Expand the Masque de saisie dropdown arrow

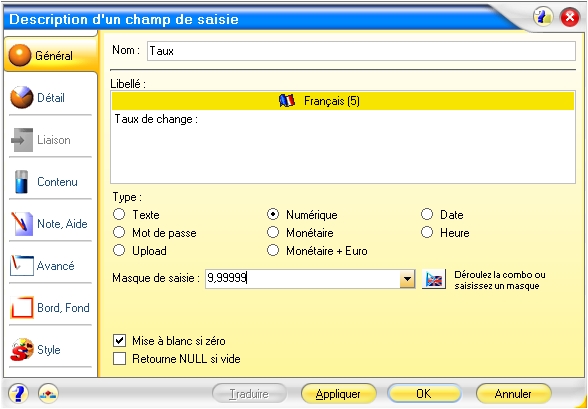[407, 279]
